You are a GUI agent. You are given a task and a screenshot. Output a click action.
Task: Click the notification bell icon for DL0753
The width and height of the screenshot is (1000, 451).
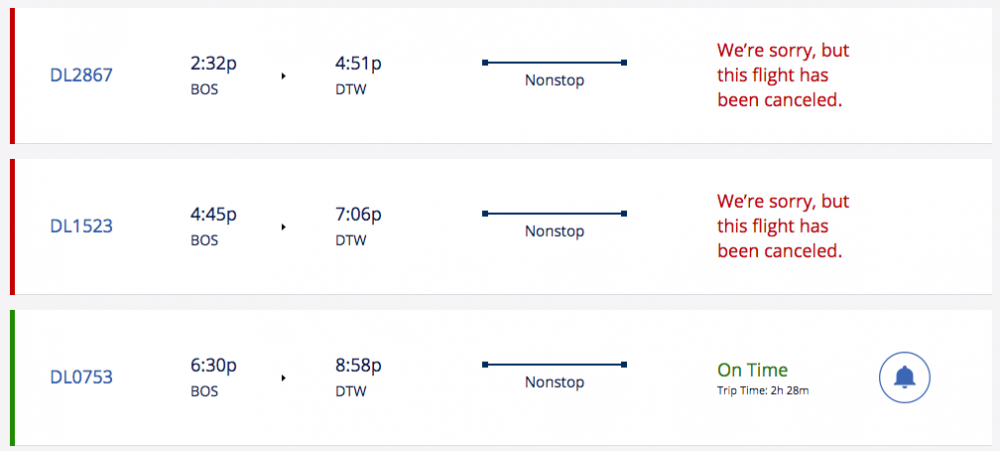click(904, 378)
